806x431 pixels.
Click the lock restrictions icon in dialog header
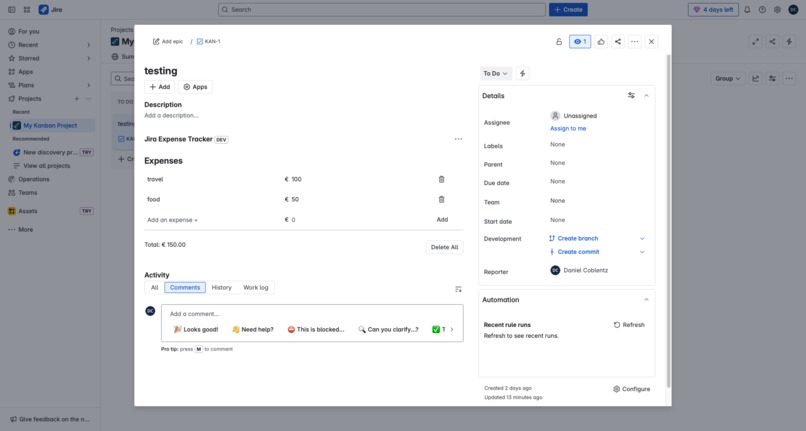tap(559, 42)
